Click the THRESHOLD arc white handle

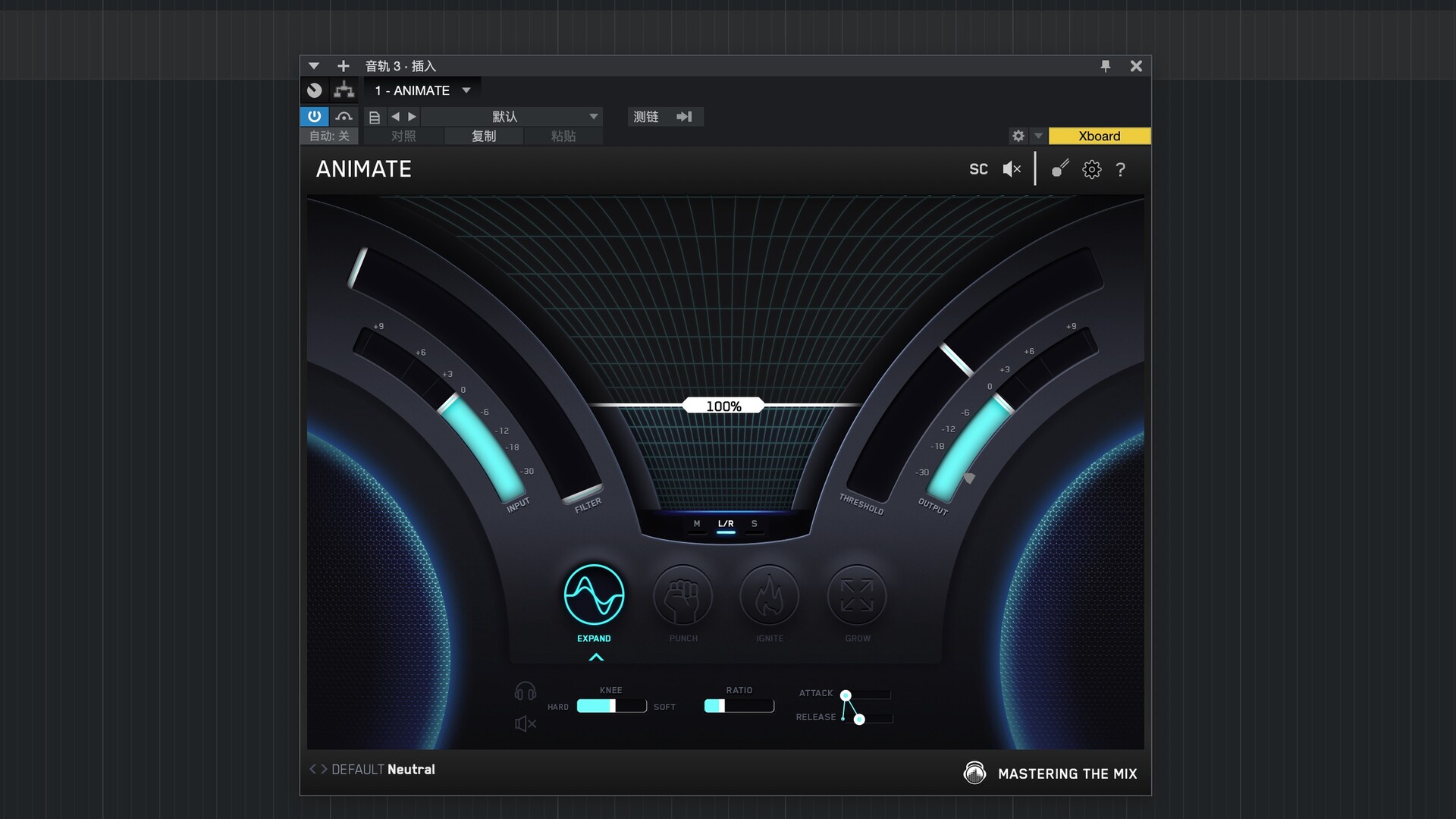tap(956, 359)
